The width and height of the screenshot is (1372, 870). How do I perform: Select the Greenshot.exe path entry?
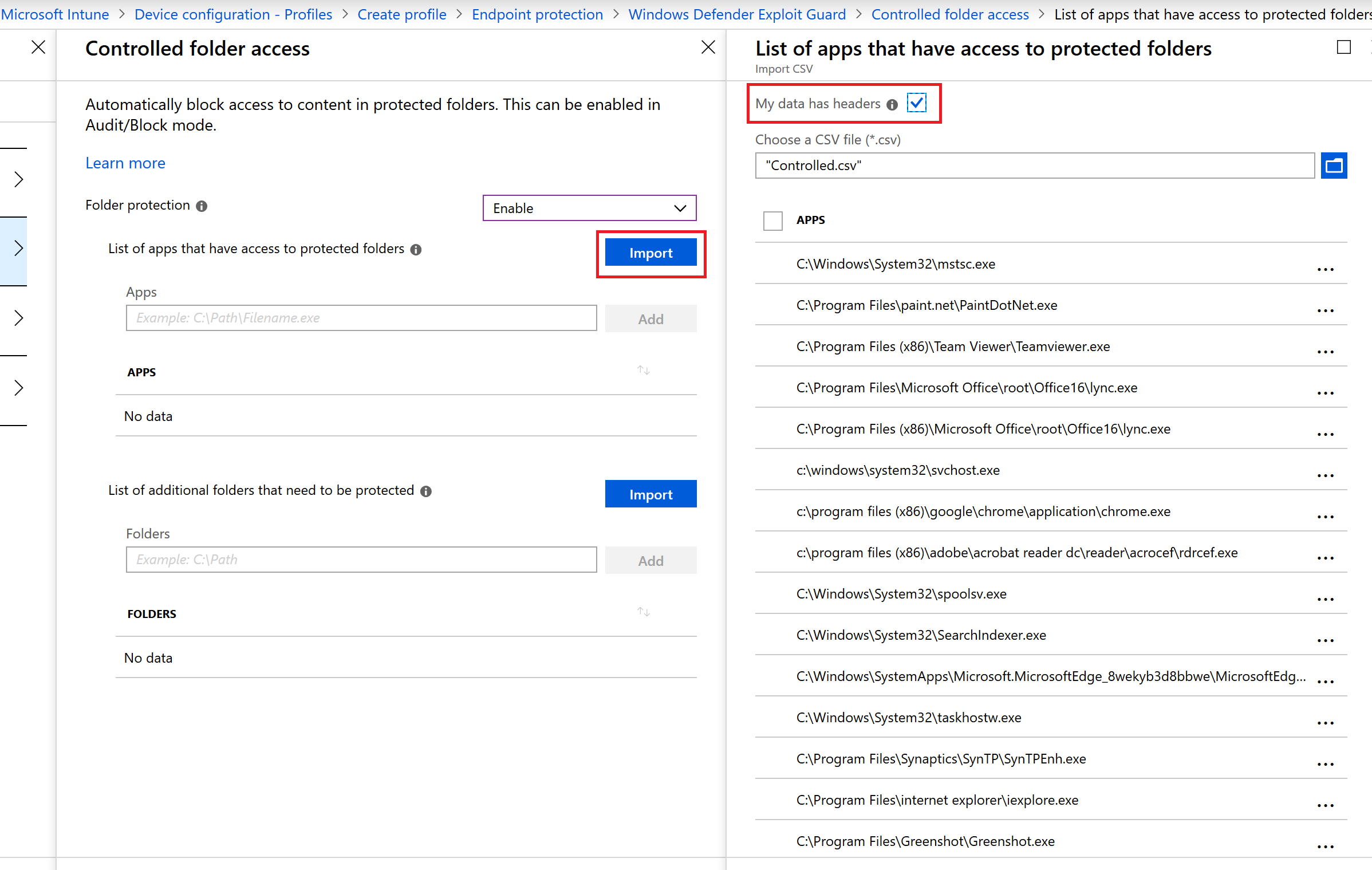pyautogui.click(x=925, y=841)
